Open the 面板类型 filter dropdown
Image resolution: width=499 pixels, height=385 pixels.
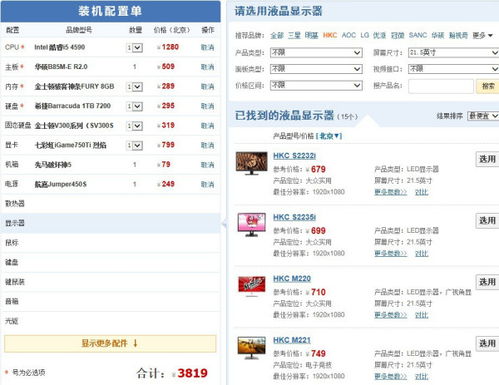316,69
